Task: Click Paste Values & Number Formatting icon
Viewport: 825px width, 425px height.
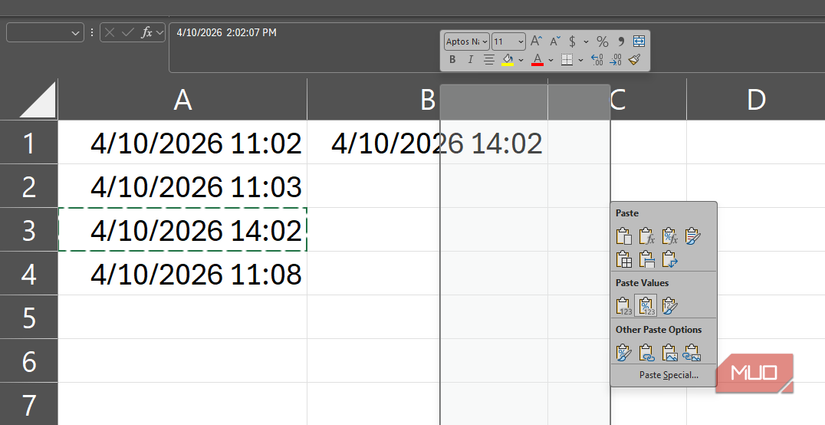Action: 646,306
